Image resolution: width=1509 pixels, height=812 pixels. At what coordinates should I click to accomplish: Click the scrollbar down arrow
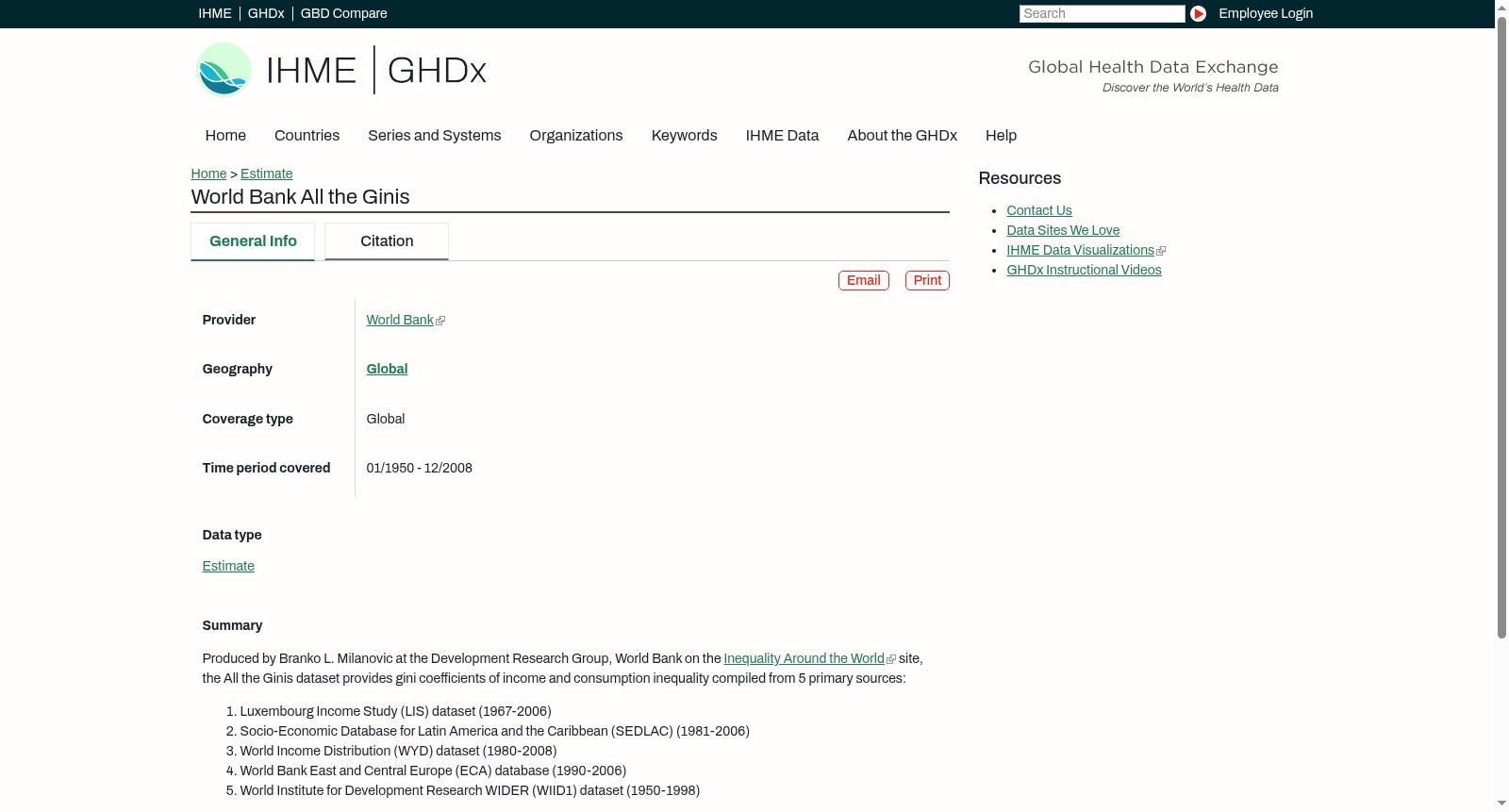point(1501,804)
